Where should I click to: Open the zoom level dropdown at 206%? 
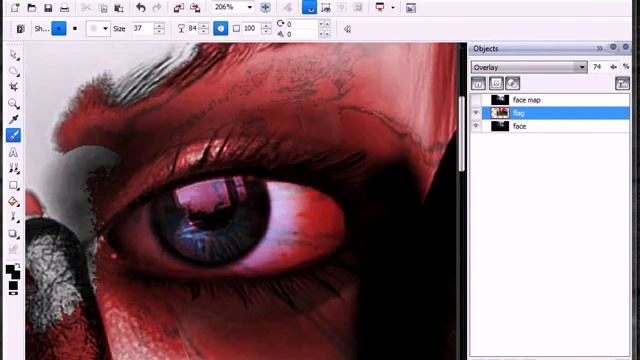coord(249,7)
